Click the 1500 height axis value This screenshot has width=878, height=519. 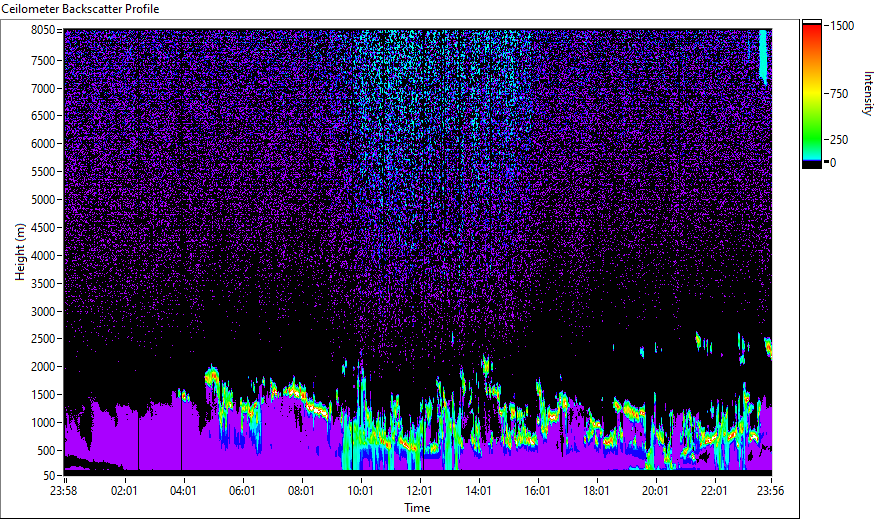[x=43, y=395]
